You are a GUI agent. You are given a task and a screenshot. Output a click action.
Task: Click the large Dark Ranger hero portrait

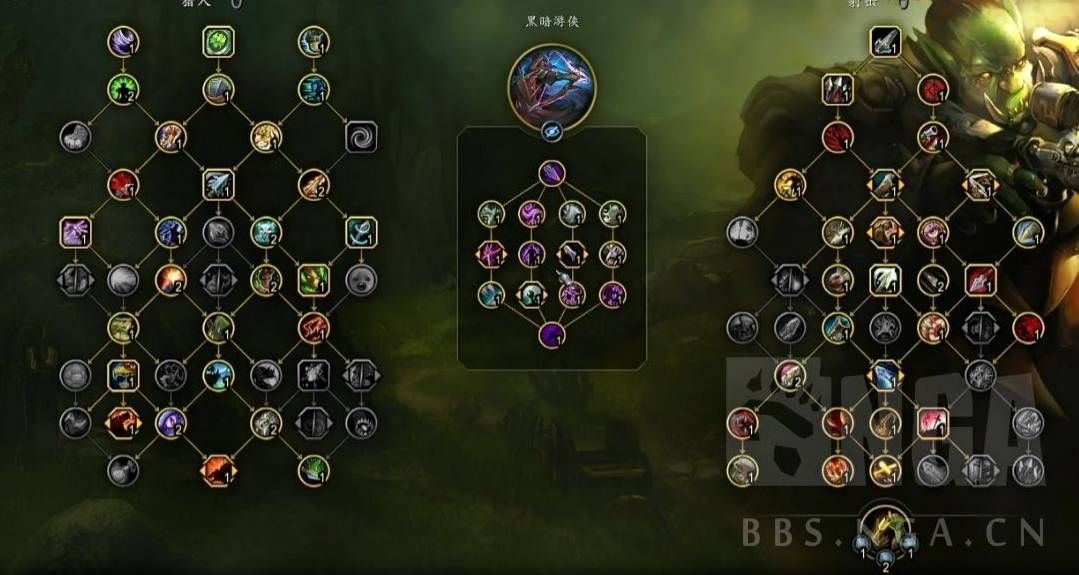pos(552,87)
